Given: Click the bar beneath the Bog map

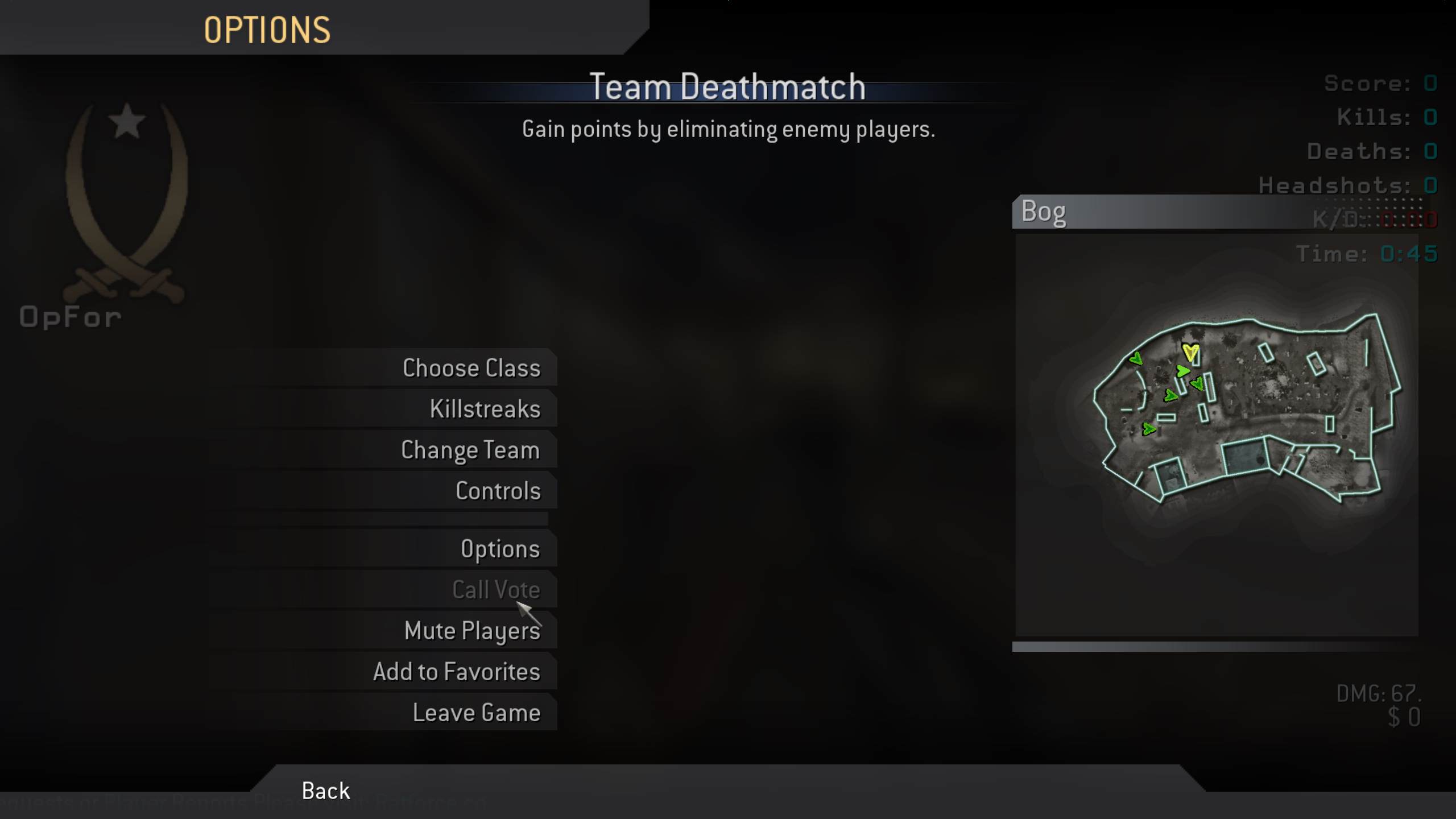Looking at the screenshot, I should pyautogui.click(x=1217, y=647).
